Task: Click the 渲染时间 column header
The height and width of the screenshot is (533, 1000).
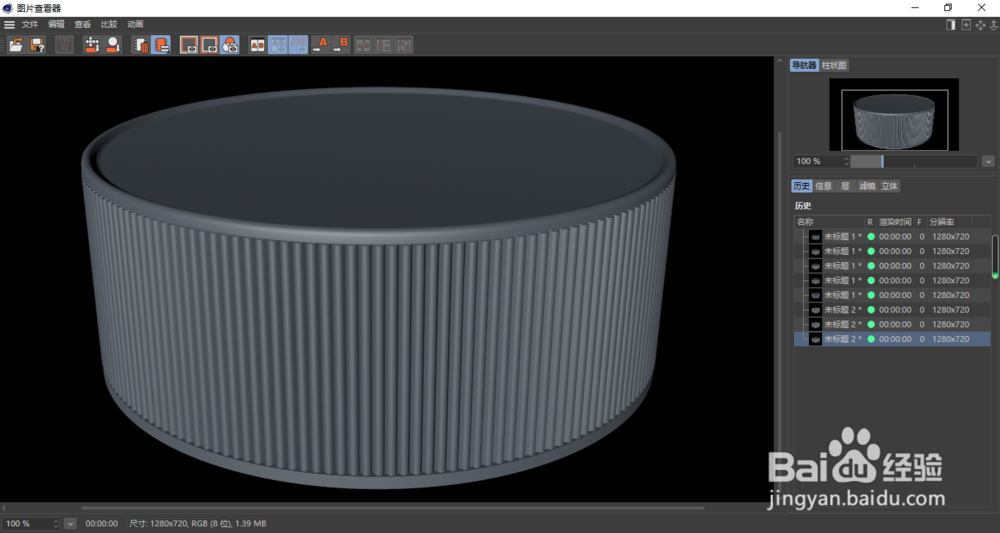Action: tap(895, 222)
